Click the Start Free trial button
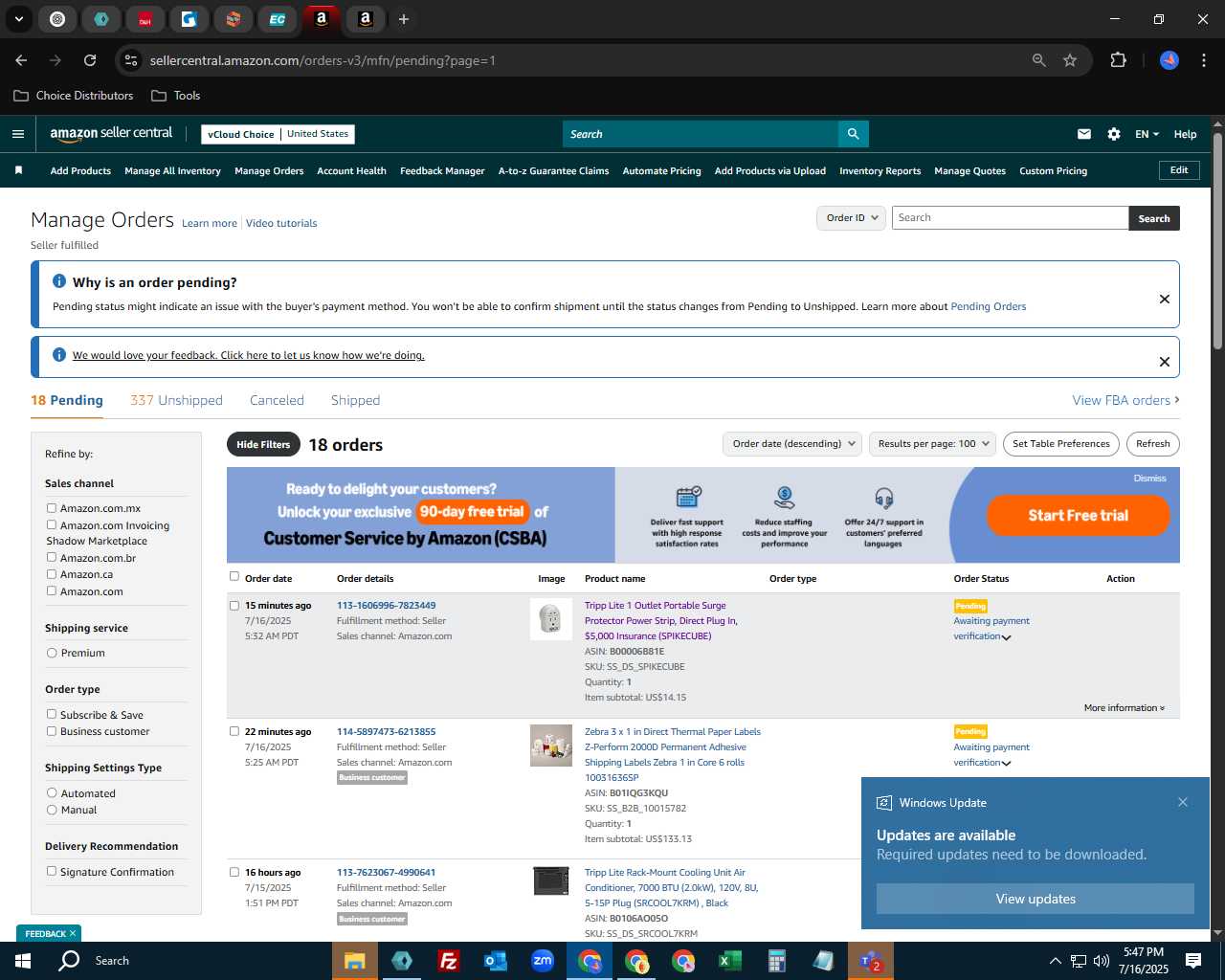The width and height of the screenshot is (1225, 980). click(1079, 515)
